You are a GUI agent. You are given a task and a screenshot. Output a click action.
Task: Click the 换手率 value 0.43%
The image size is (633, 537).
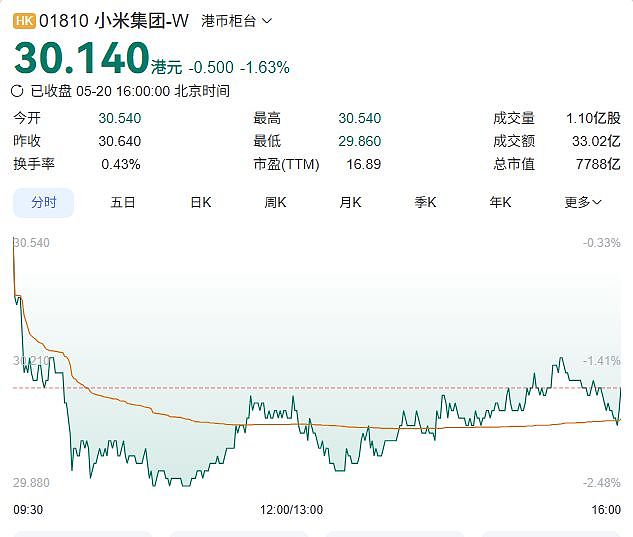point(121,164)
